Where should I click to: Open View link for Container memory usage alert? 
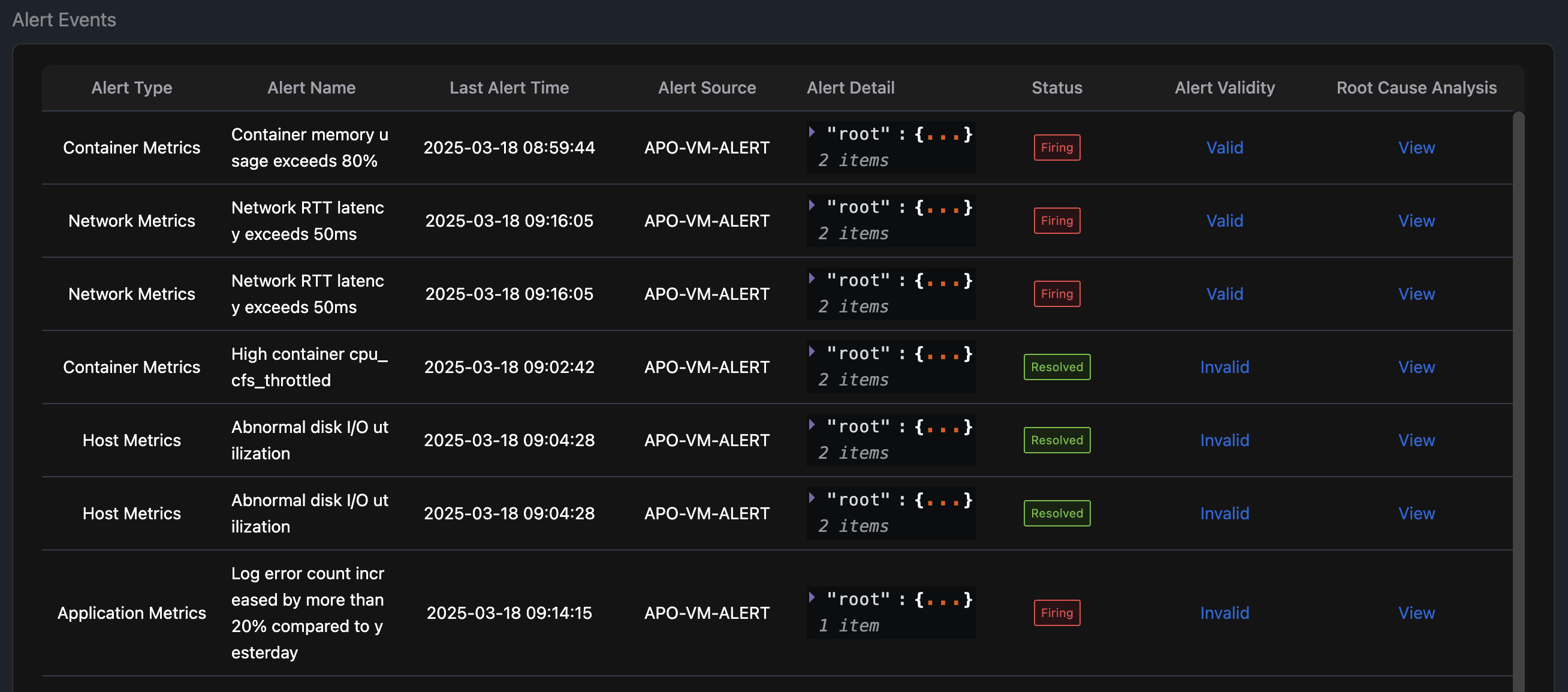coord(1416,148)
